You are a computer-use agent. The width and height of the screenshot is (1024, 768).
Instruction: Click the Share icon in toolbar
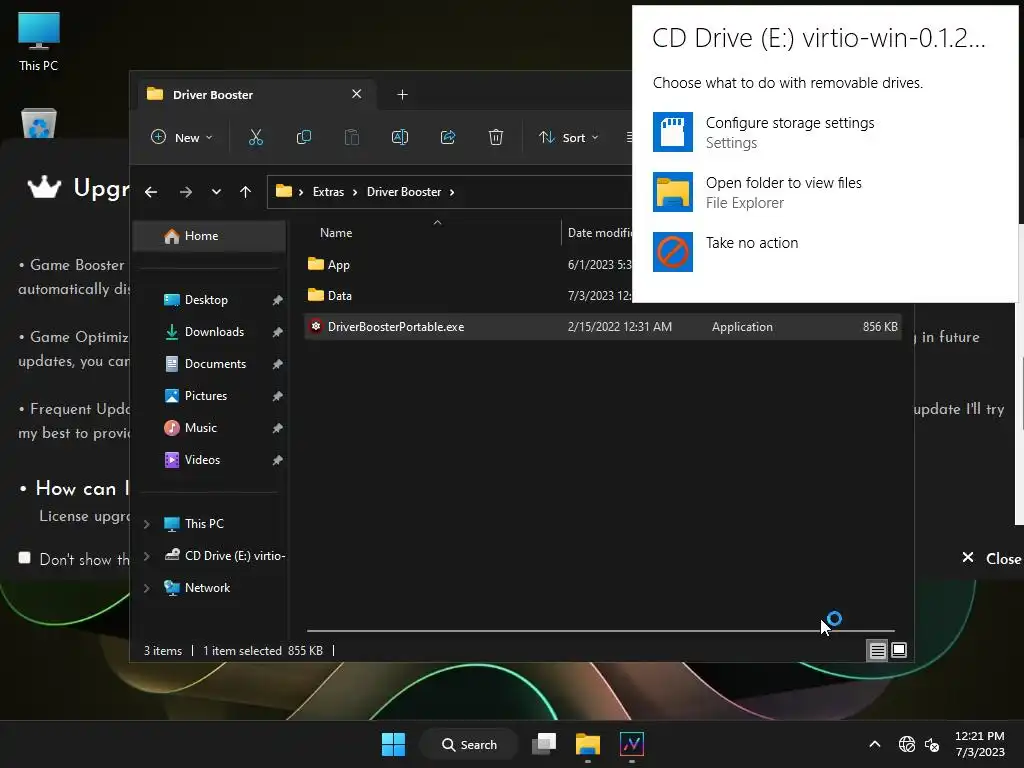(x=448, y=137)
